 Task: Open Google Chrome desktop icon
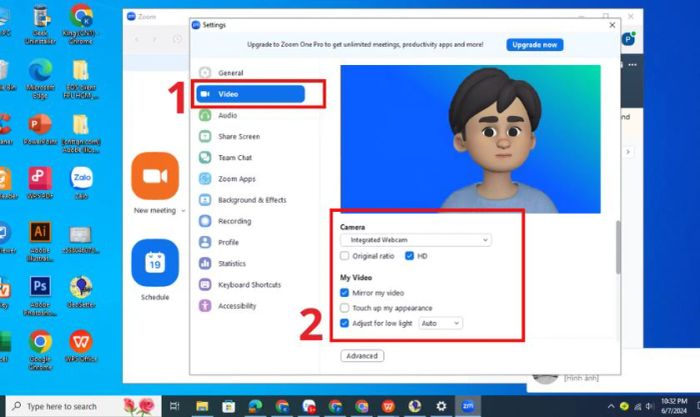pos(40,342)
